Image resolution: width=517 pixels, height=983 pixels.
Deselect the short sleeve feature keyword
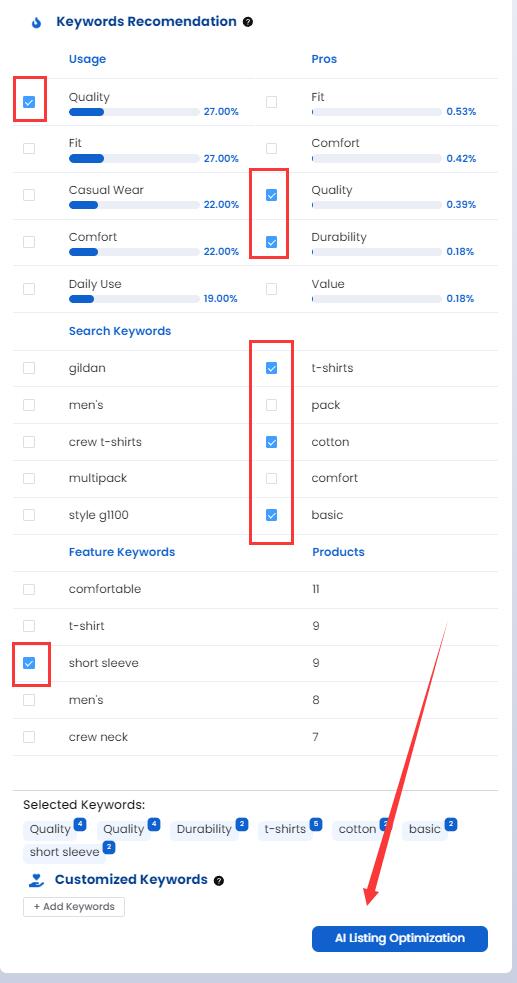(29, 663)
